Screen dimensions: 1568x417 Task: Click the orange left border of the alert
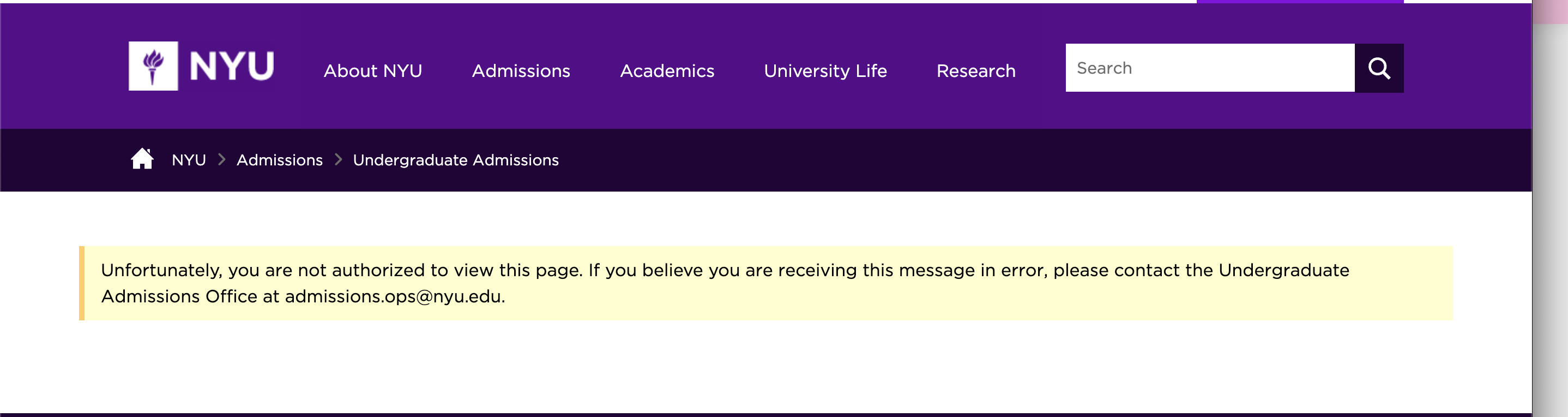pyautogui.click(x=82, y=283)
